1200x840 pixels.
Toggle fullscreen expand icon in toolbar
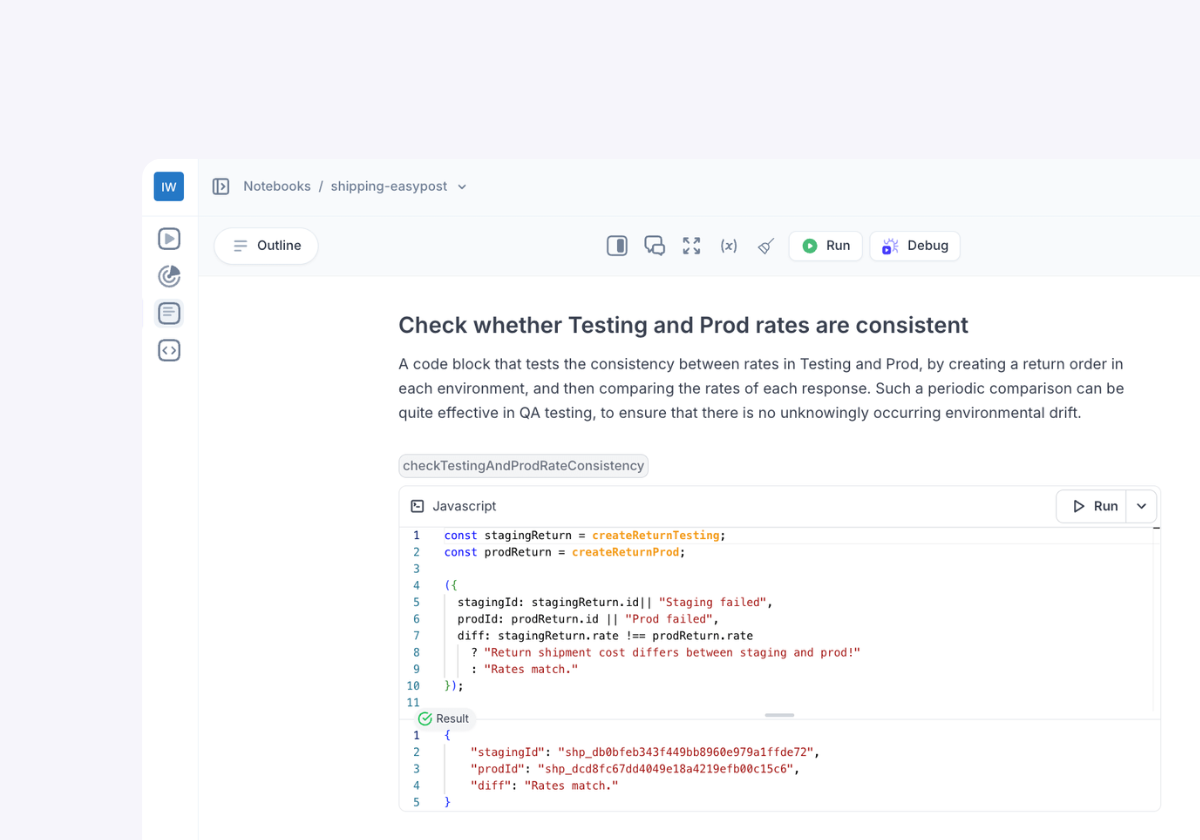692,246
